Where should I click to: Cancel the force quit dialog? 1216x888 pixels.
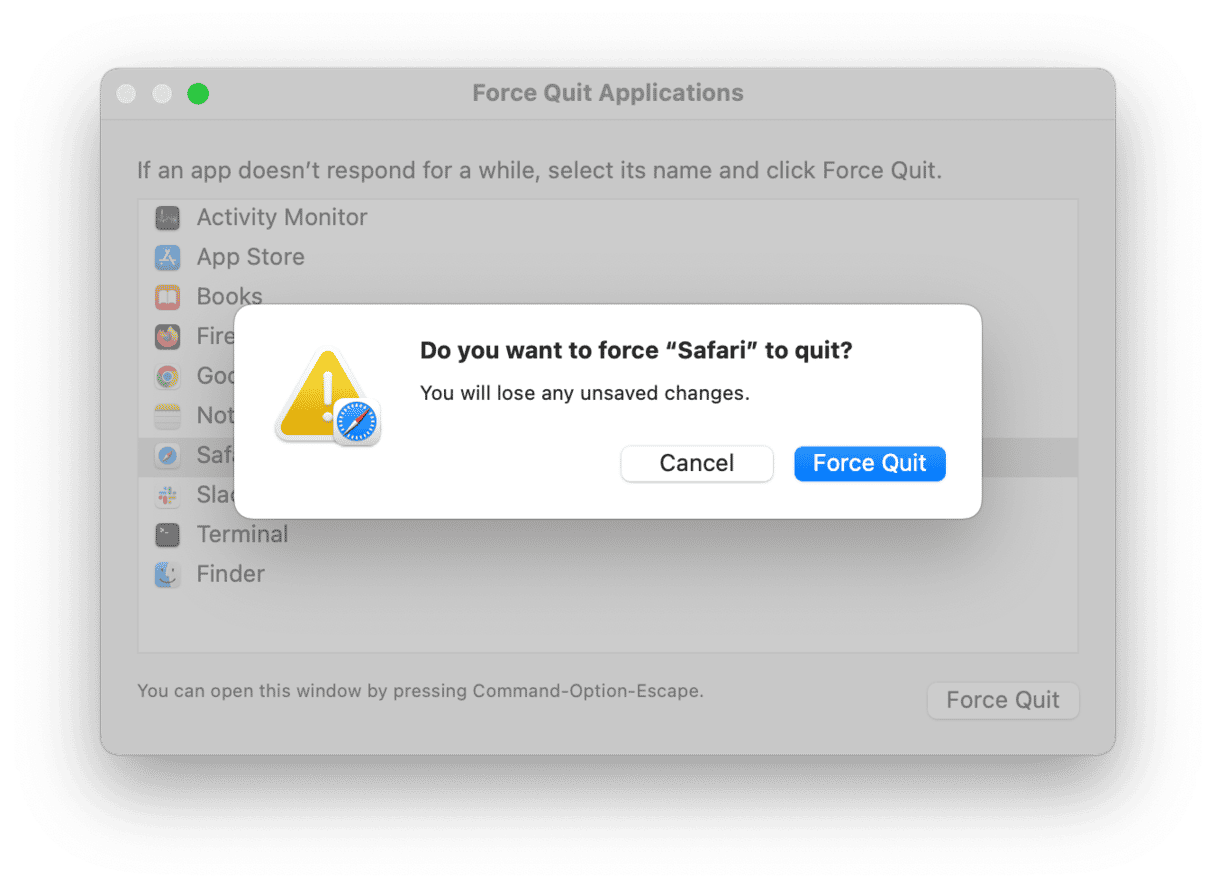pos(697,463)
